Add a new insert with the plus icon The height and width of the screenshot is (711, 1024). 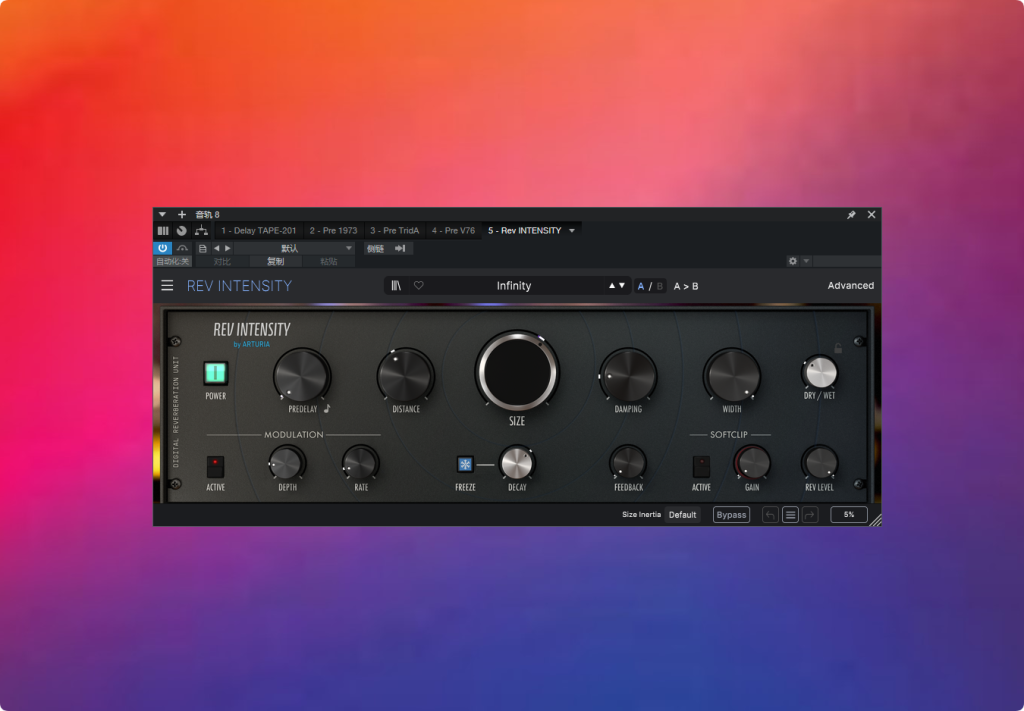pyautogui.click(x=182, y=214)
